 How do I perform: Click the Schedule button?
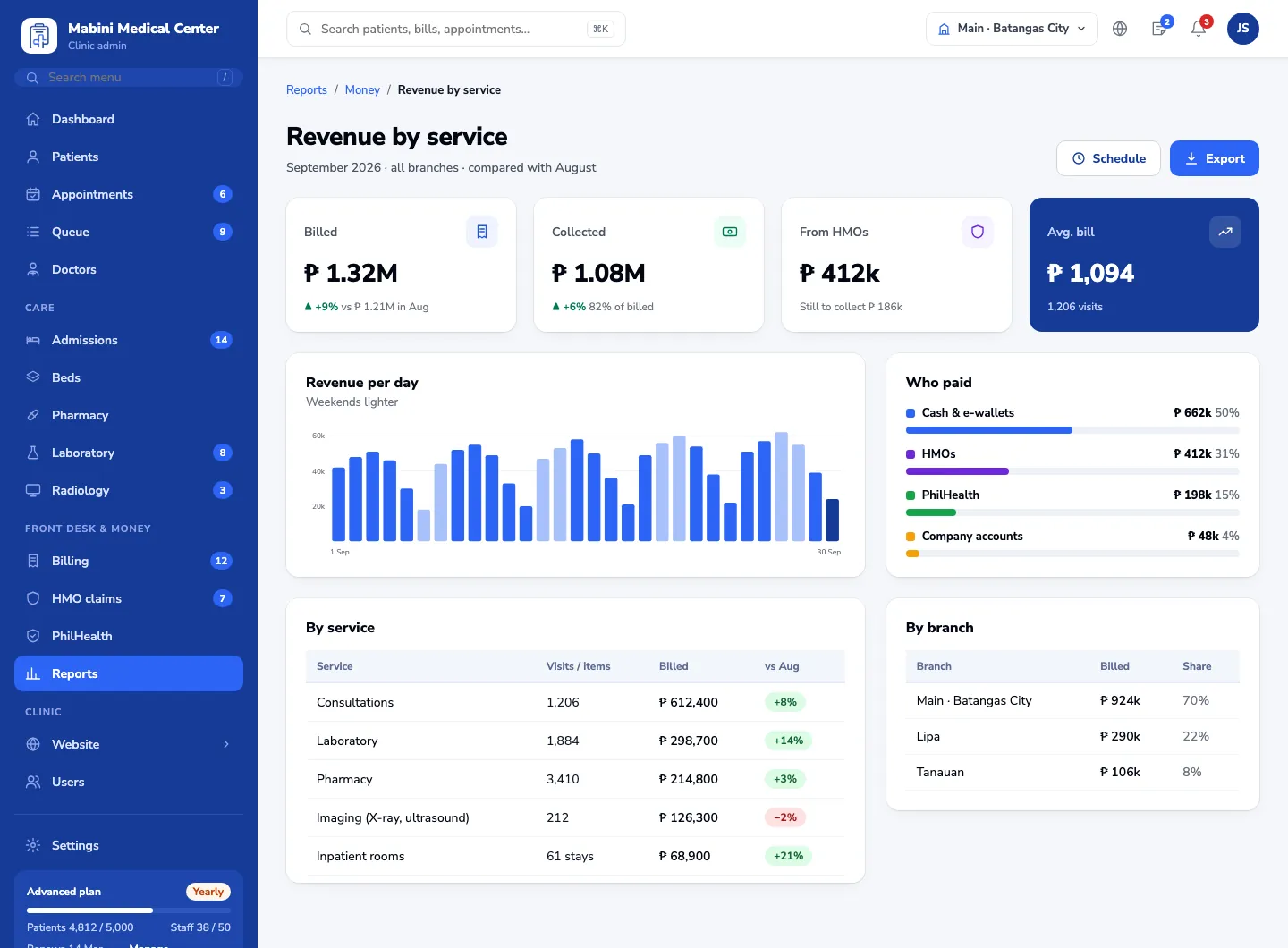click(1108, 158)
